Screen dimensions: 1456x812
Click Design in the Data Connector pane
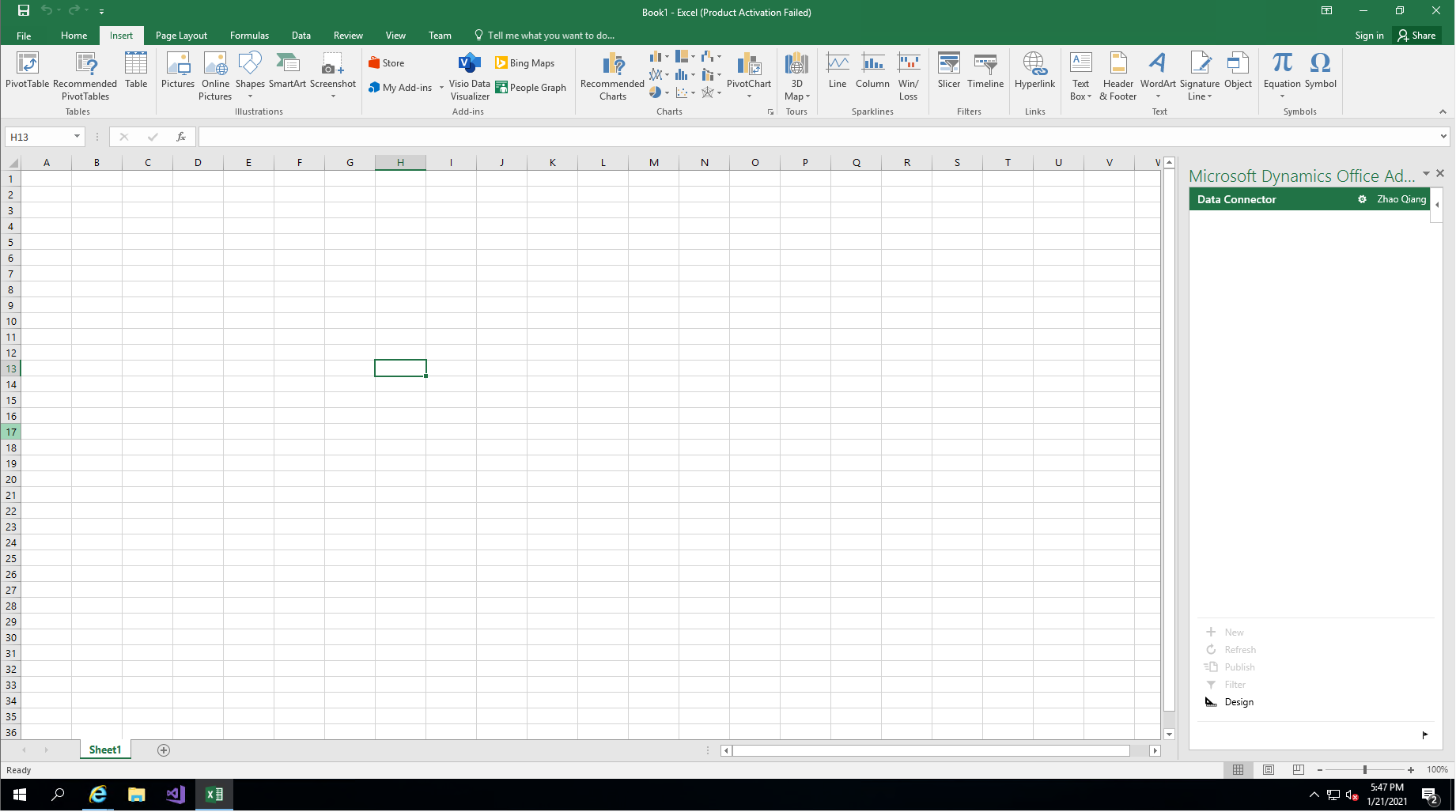(x=1239, y=702)
